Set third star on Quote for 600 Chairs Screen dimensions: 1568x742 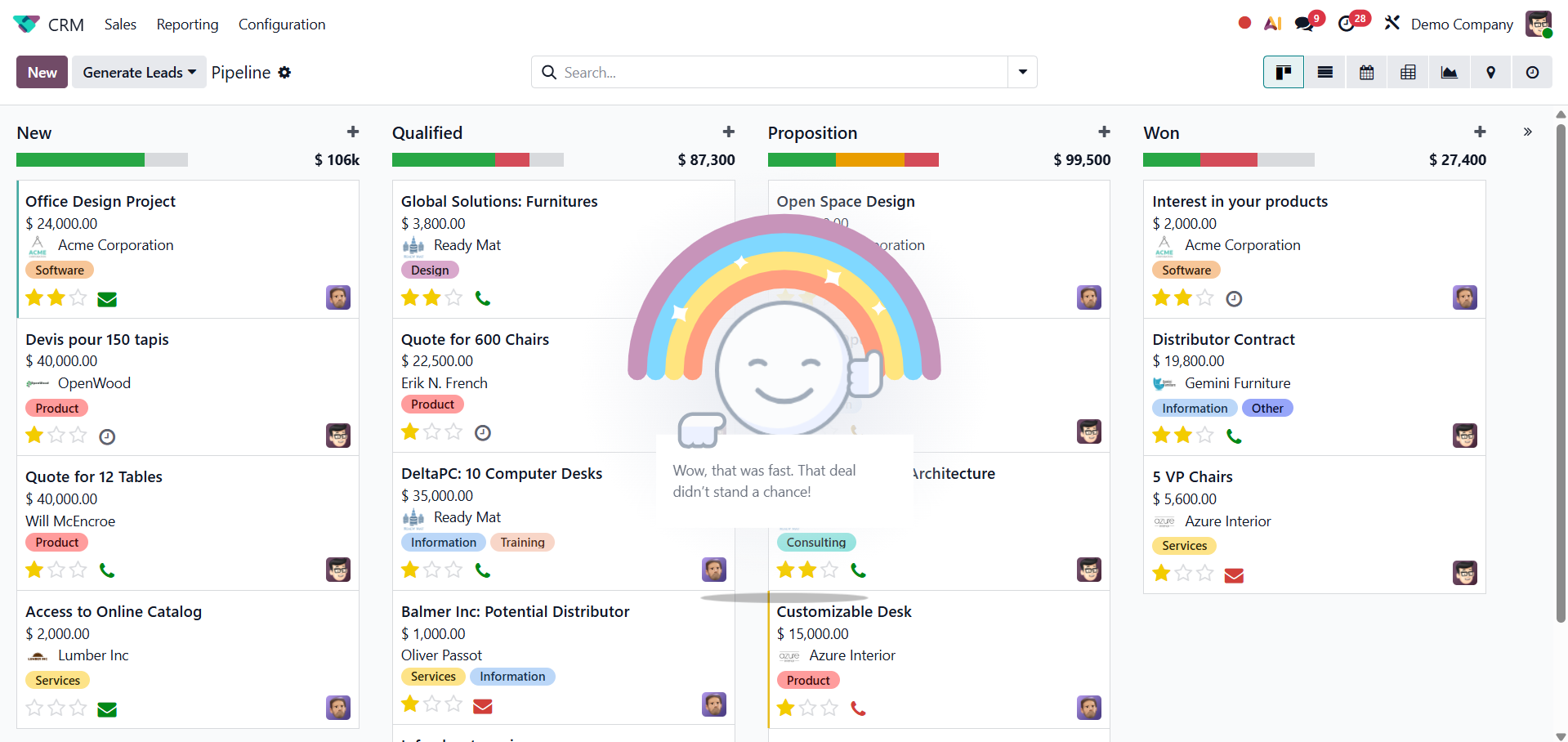click(x=453, y=431)
